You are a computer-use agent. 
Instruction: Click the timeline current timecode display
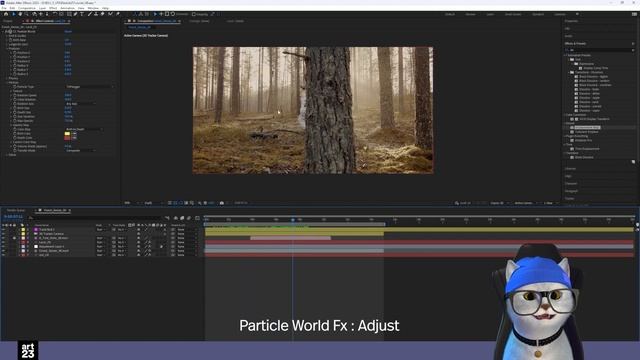(x=13, y=217)
